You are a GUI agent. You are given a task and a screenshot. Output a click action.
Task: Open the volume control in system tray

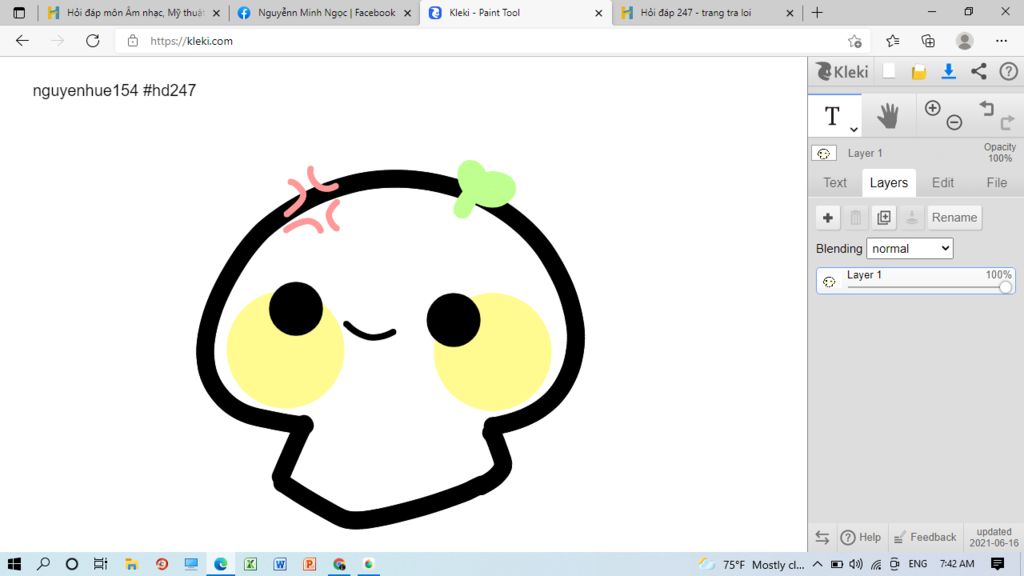click(856, 564)
